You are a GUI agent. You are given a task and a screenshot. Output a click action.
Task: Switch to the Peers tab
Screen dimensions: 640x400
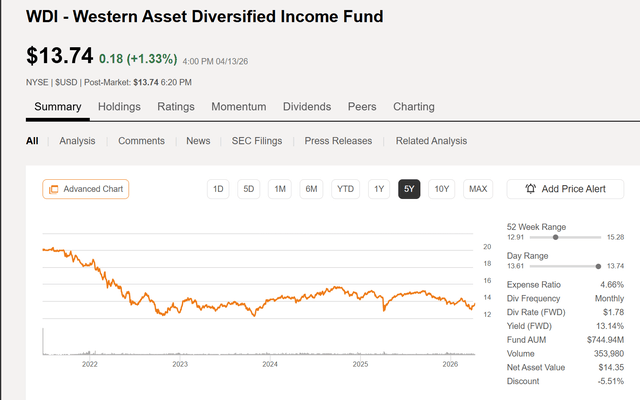tap(362, 107)
